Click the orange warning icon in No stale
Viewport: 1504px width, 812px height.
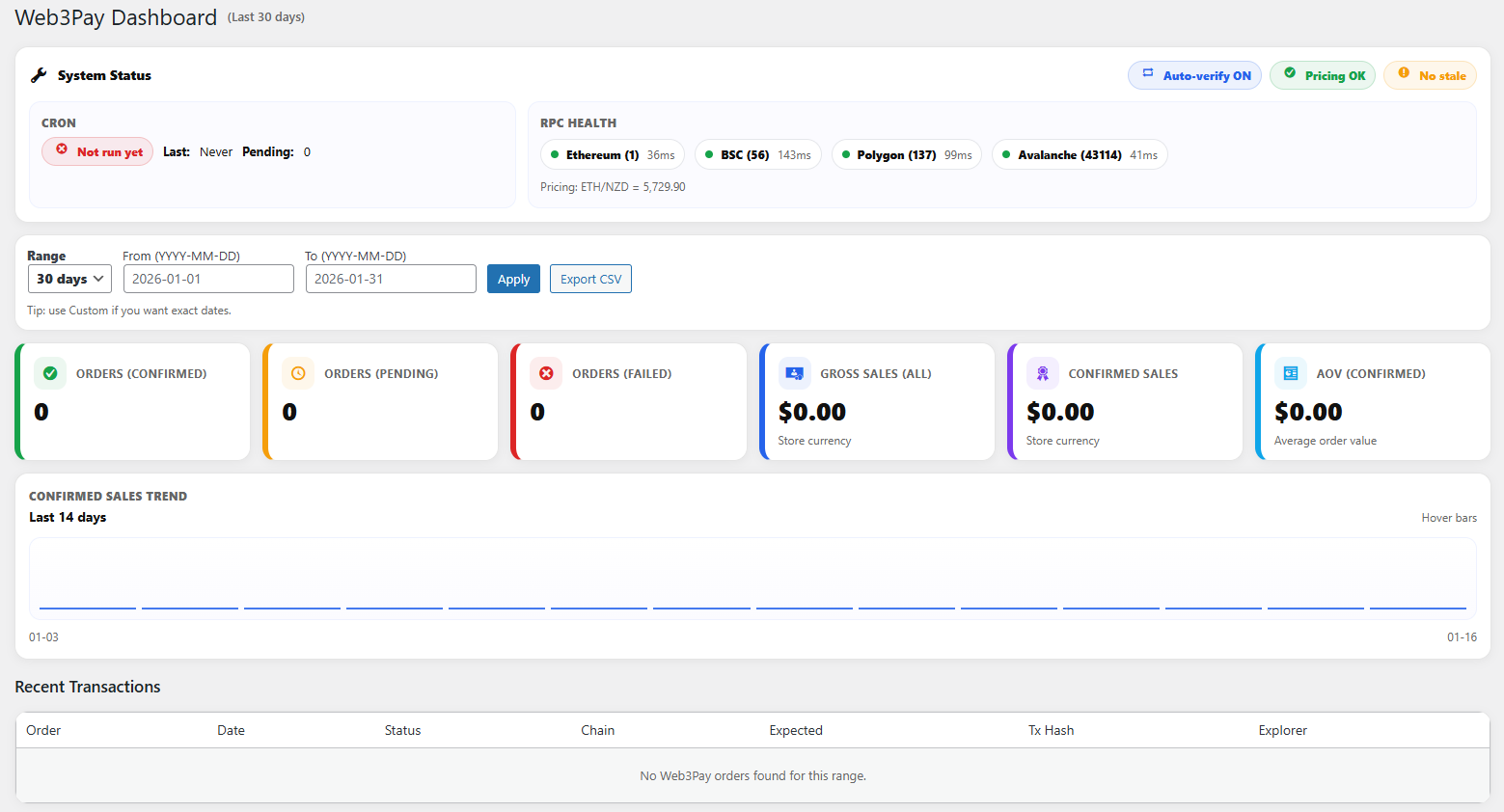click(1404, 73)
